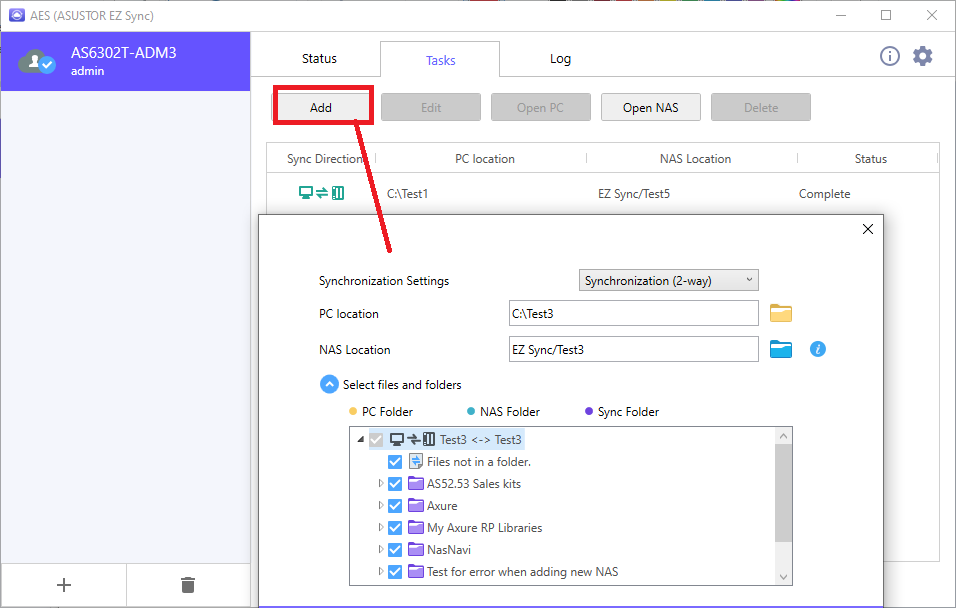This screenshot has height=608, width=956.
Task: Uncheck AS52.53 Sales kits checkbox
Action: click(395, 484)
